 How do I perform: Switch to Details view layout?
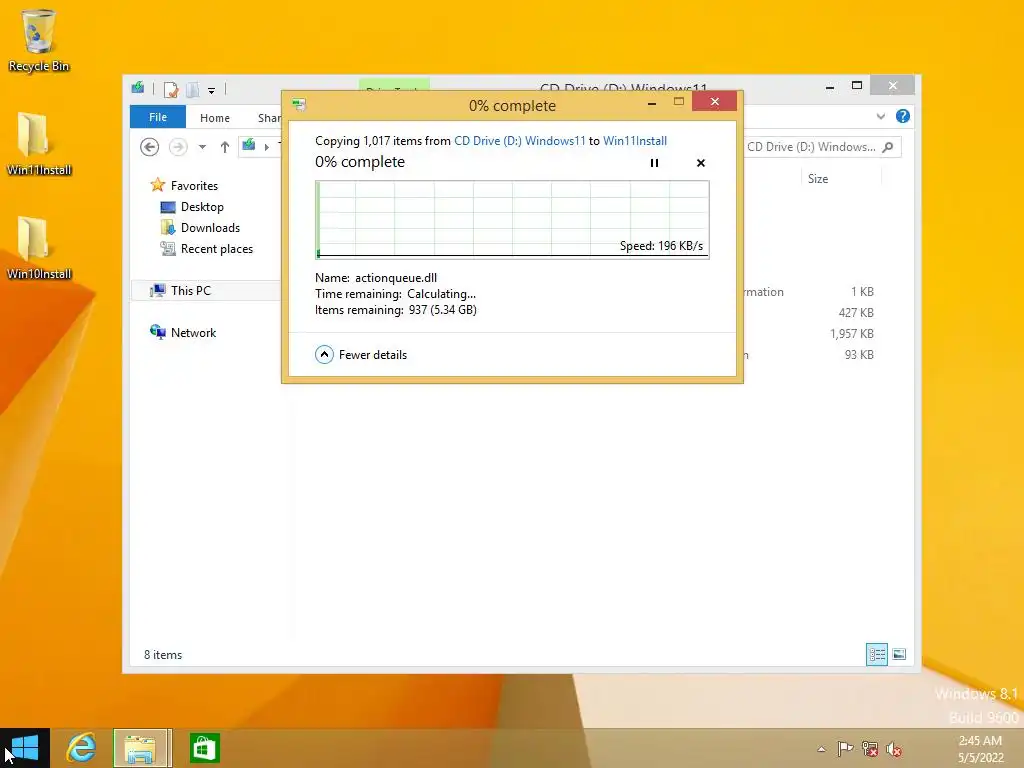tap(876, 654)
